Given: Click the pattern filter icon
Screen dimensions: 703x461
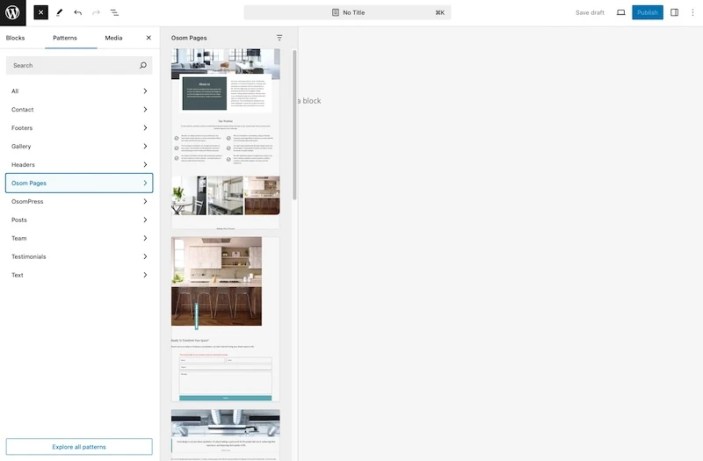Looking at the screenshot, I should click(279, 38).
